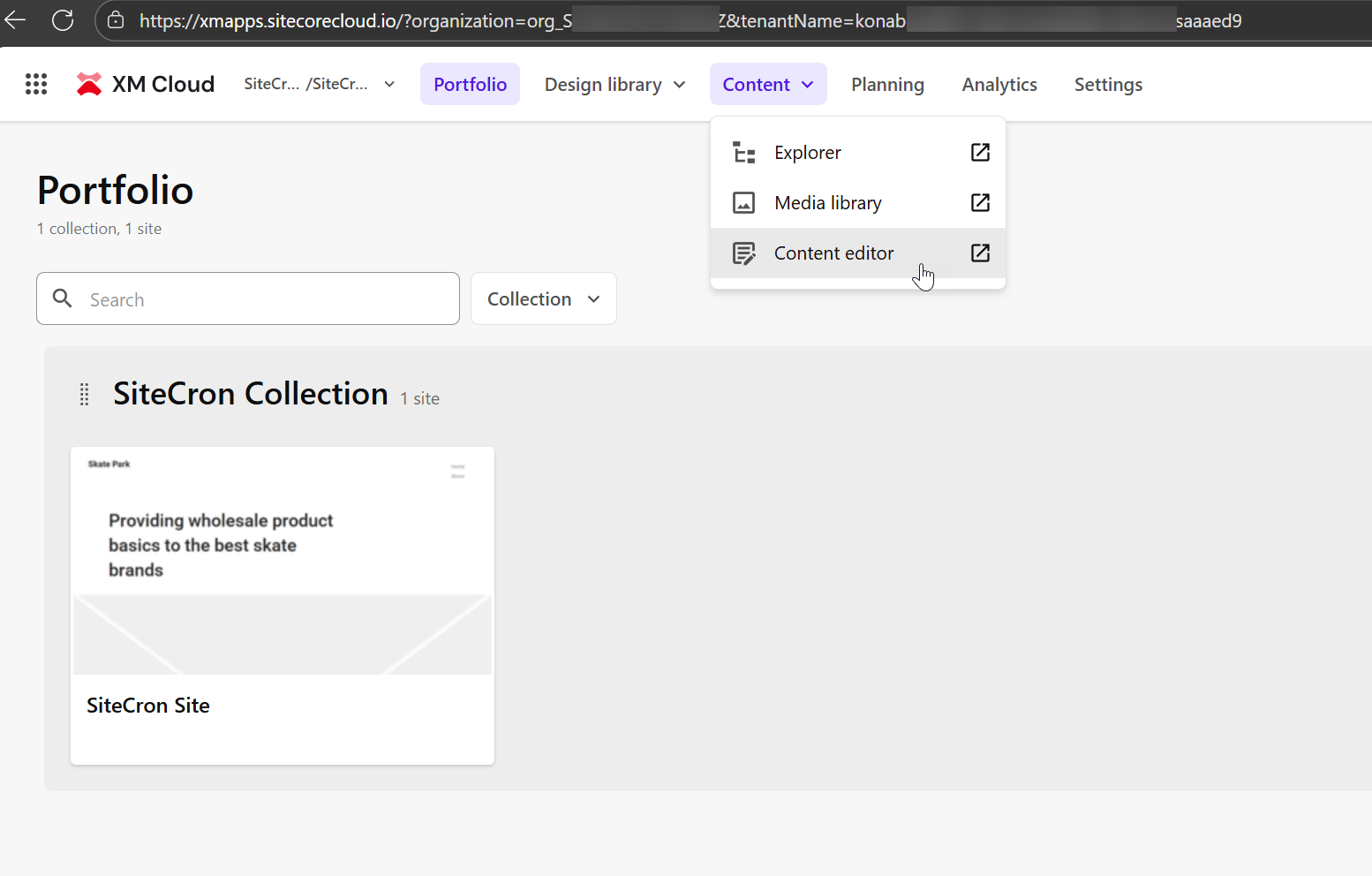The width and height of the screenshot is (1372, 876).
Task: Open the Analytics section
Action: (999, 84)
